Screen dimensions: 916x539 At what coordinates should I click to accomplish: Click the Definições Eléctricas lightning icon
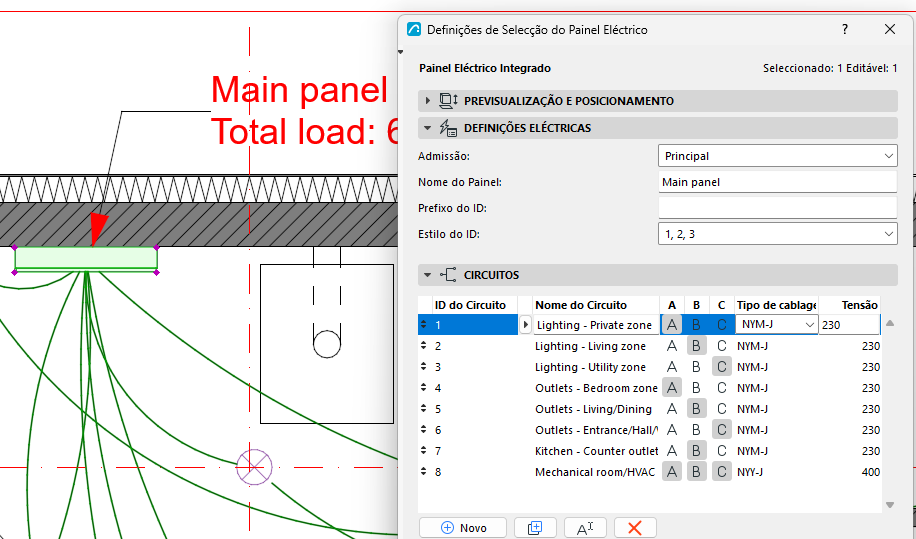point(448,128)
